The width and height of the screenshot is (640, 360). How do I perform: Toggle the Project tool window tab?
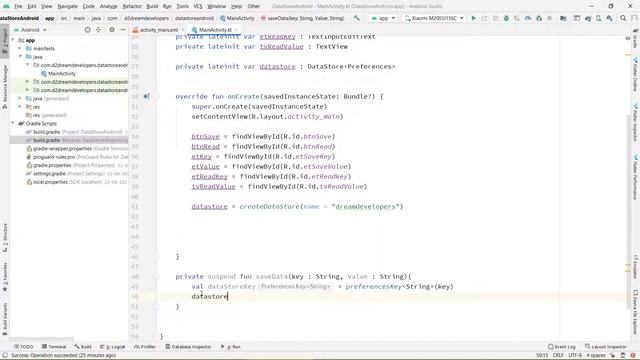click(x=5, y=42)
